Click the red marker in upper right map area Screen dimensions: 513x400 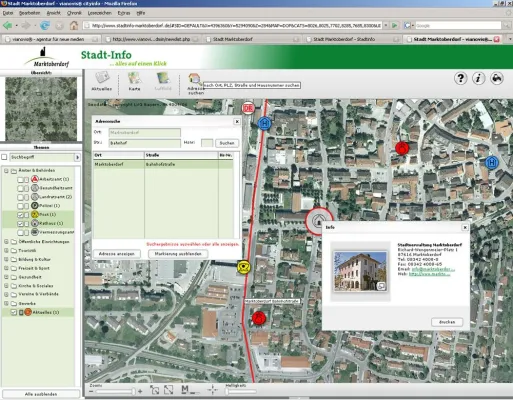(402, 148)
